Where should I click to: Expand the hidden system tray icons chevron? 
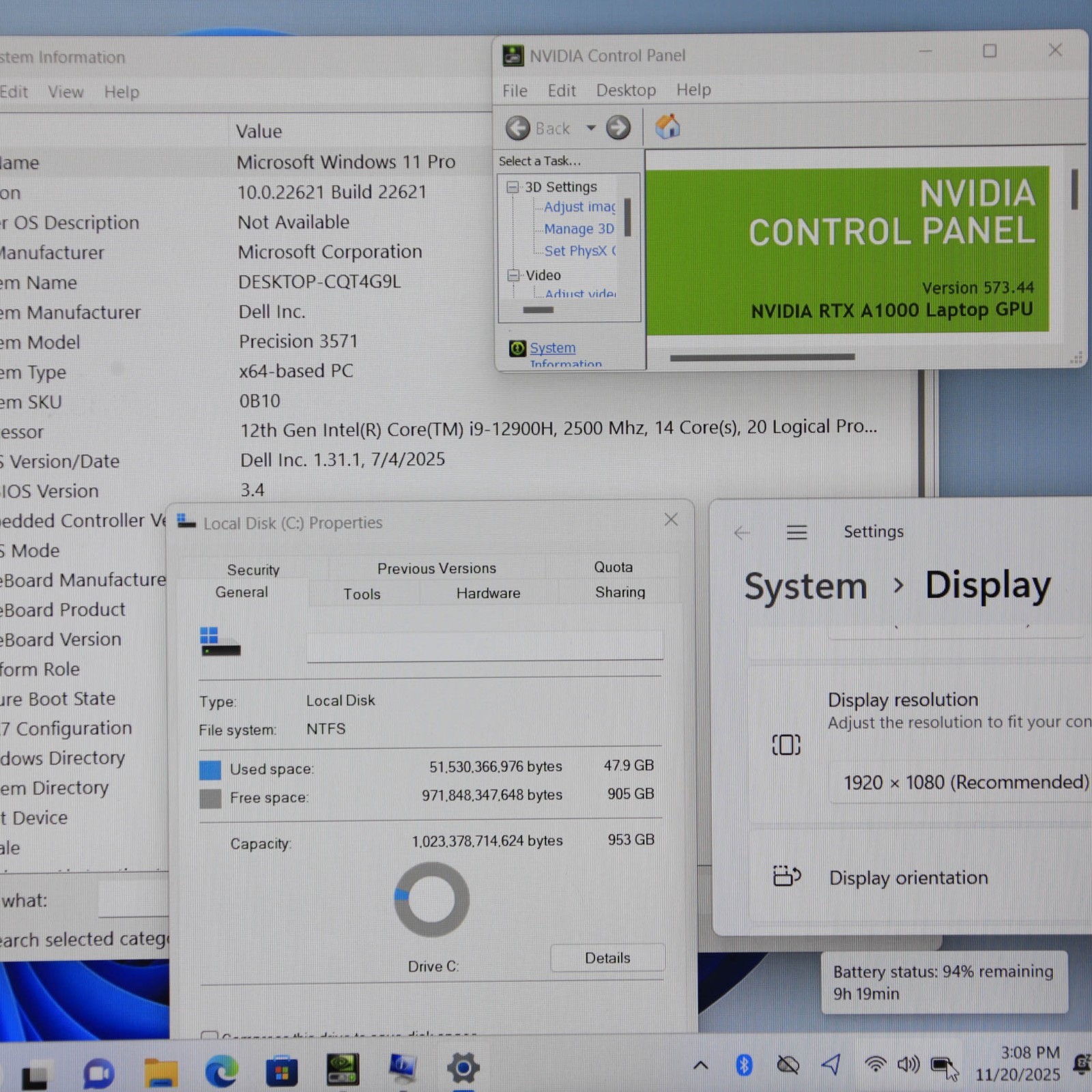(700, 1065)
